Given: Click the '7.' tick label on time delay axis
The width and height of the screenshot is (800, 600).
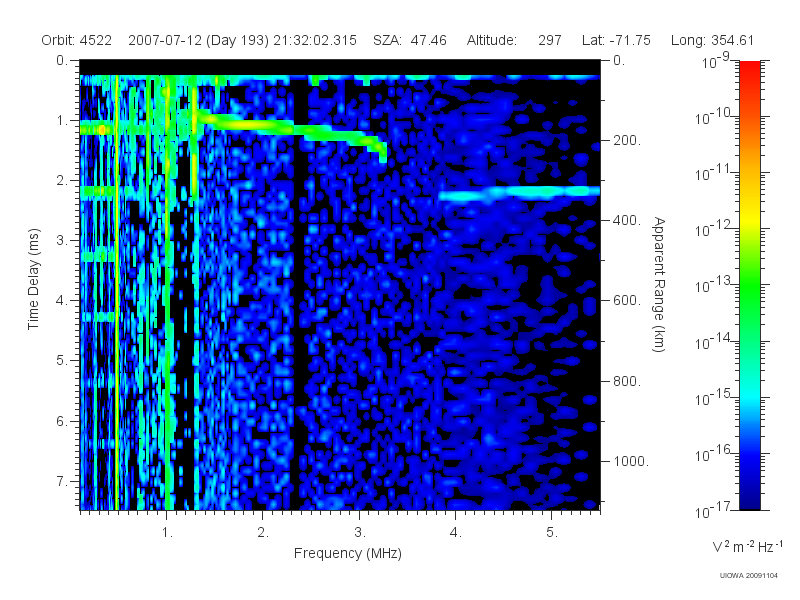Looking at the screenshot, I should pos(62,481).
